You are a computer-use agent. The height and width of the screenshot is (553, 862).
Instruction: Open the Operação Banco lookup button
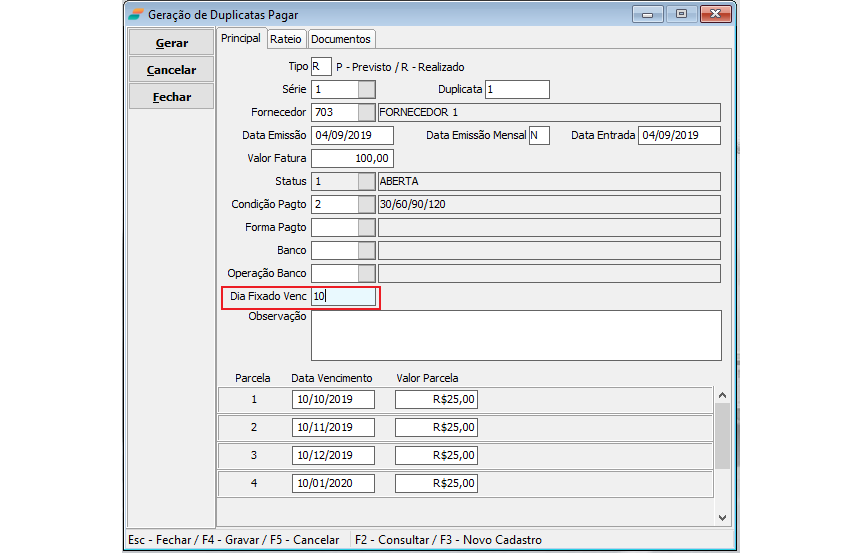(367, 273)
